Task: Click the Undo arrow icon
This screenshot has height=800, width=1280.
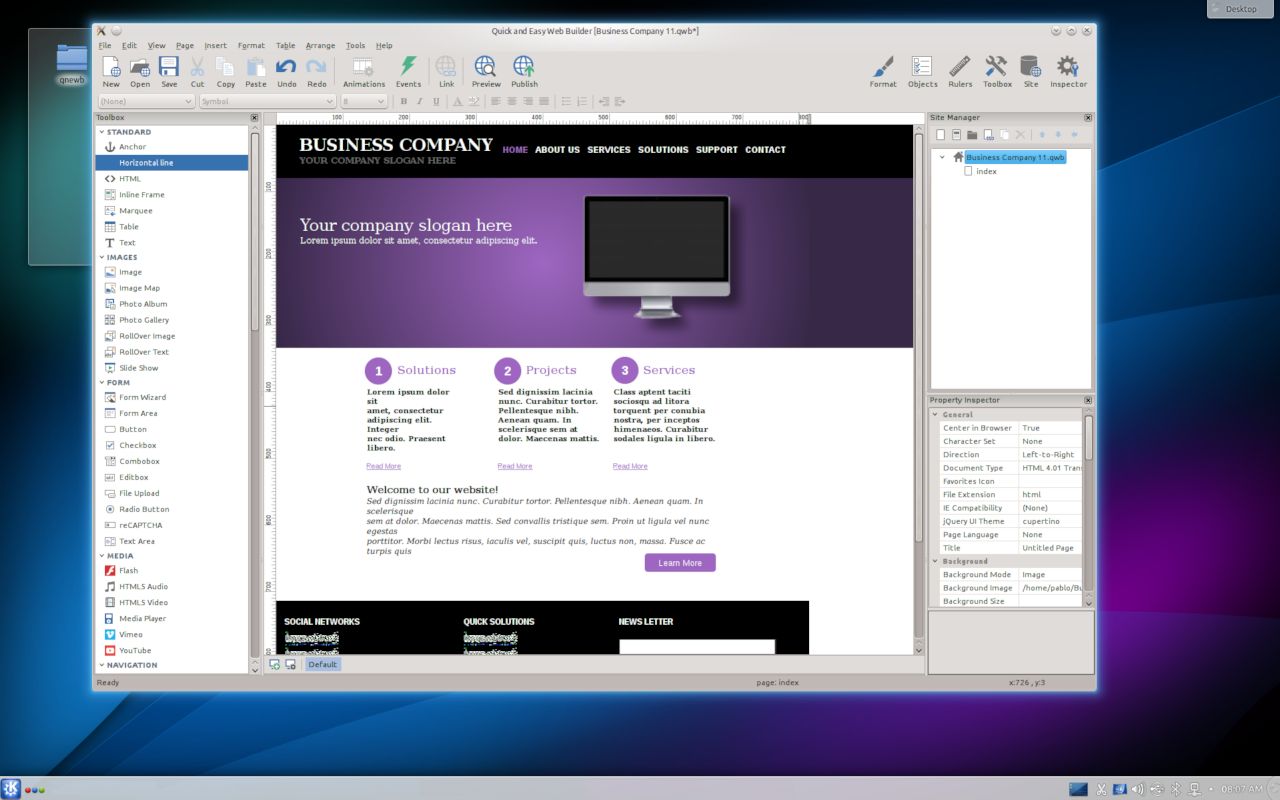Action: (x=287, y=71)
